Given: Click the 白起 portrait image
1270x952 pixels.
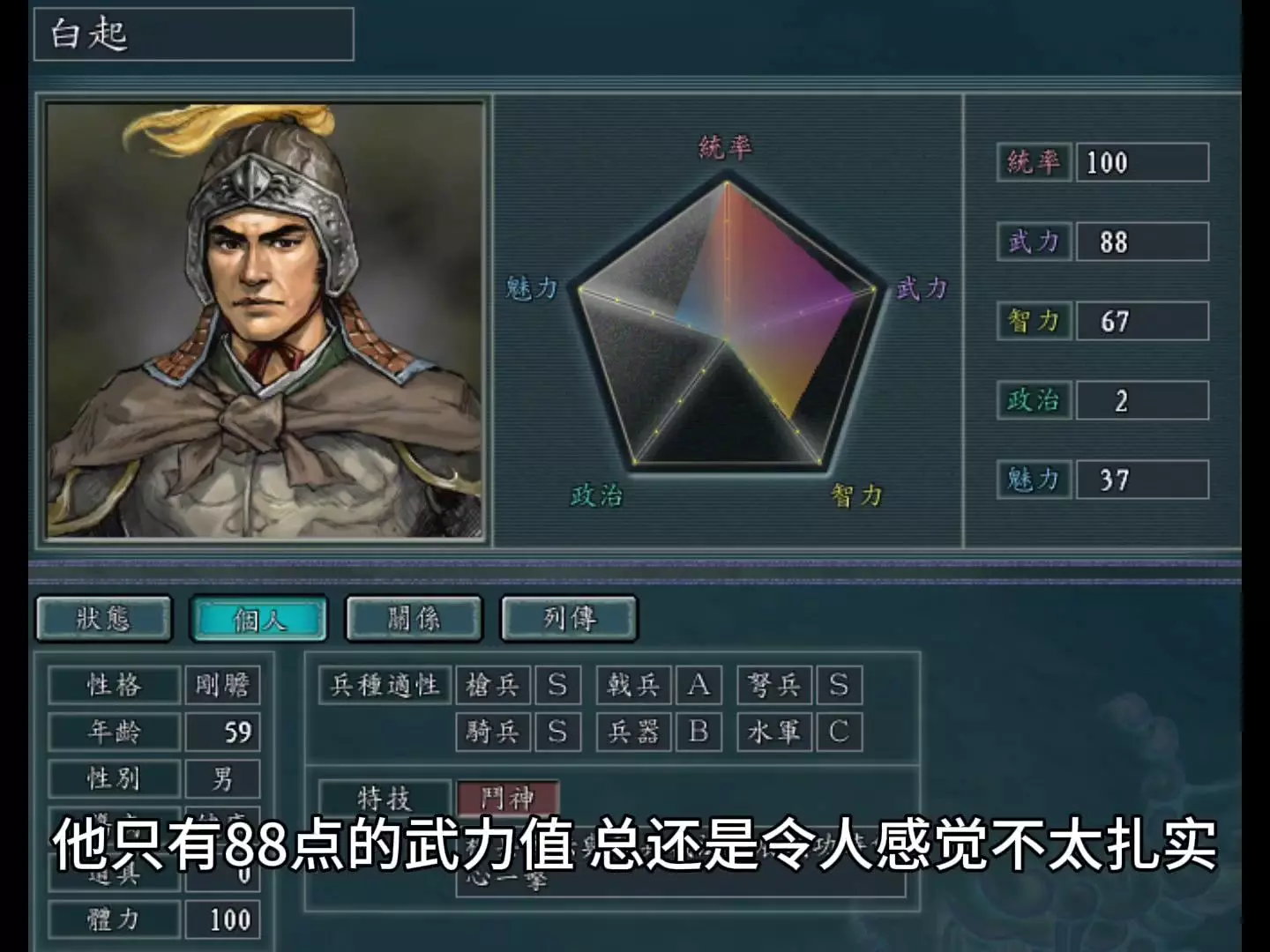Looking at the screenshot, I should 265,321.
